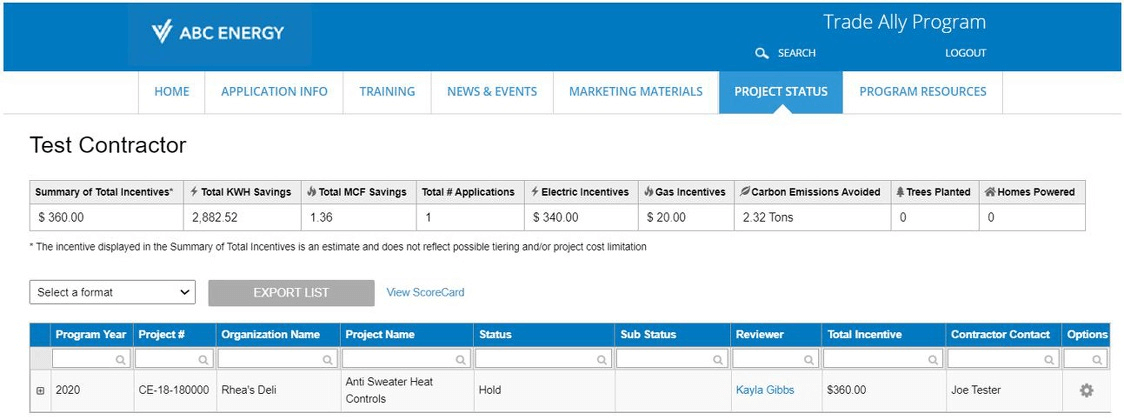The height and width of the screenshot is (420, 1124).
Task: Open reviewer Kayla Gibbs link
Action: point(765,391)
